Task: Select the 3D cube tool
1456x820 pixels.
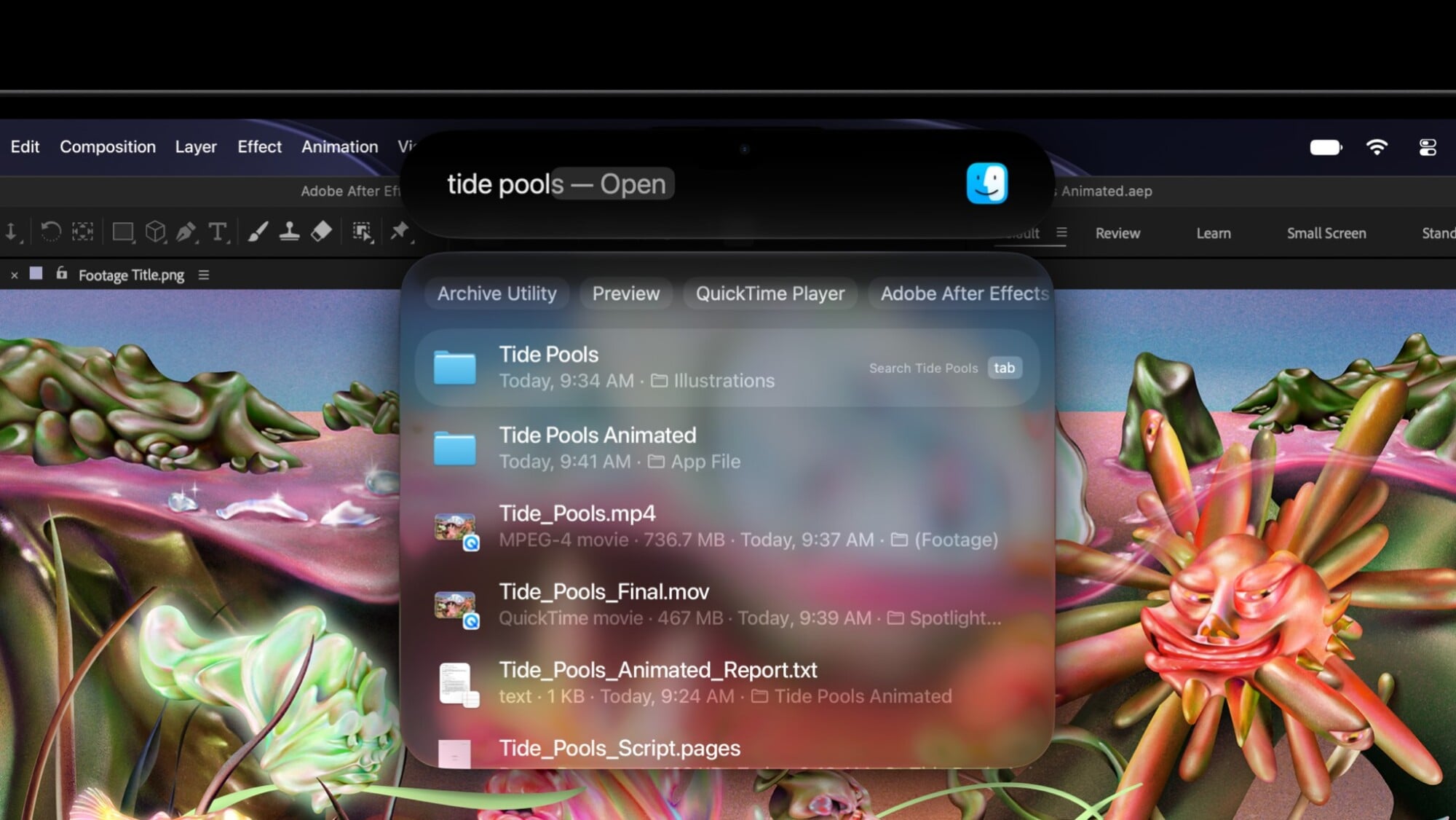Action: tap(155, 232)
